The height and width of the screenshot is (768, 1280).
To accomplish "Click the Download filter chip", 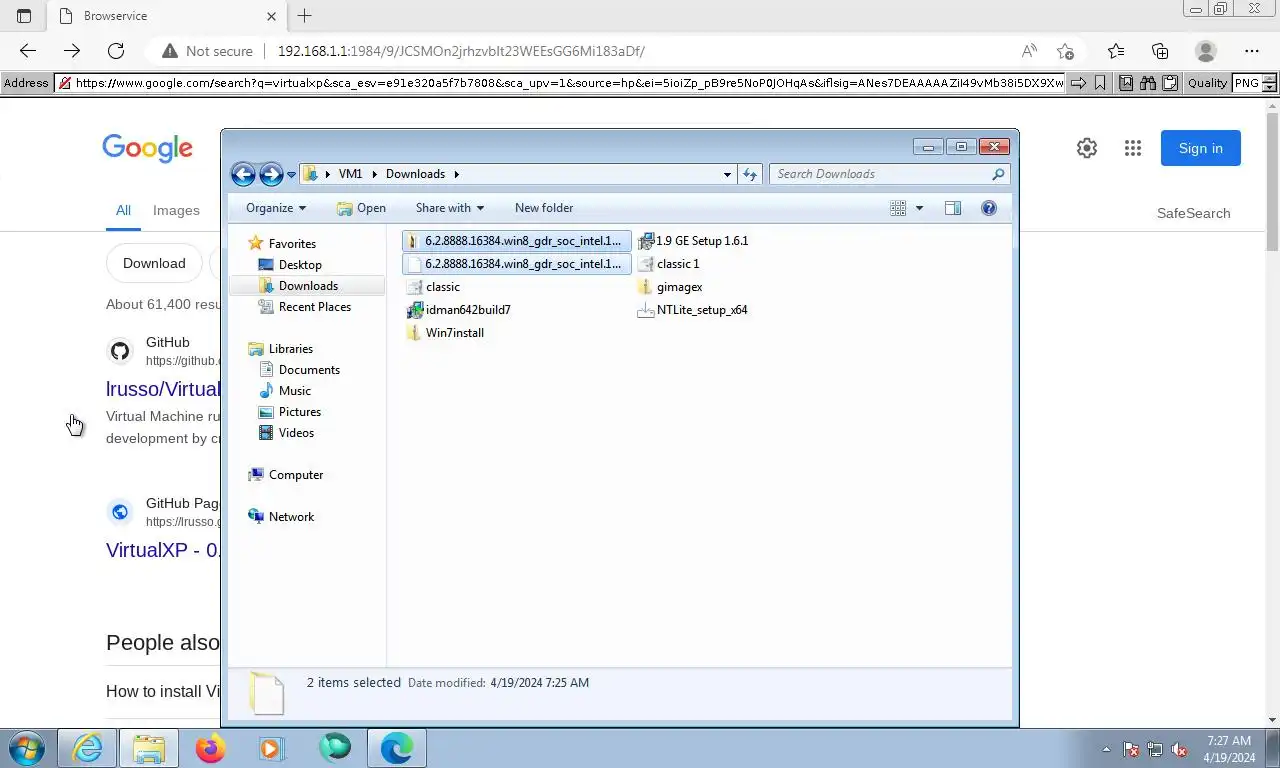I will [154, 263].
